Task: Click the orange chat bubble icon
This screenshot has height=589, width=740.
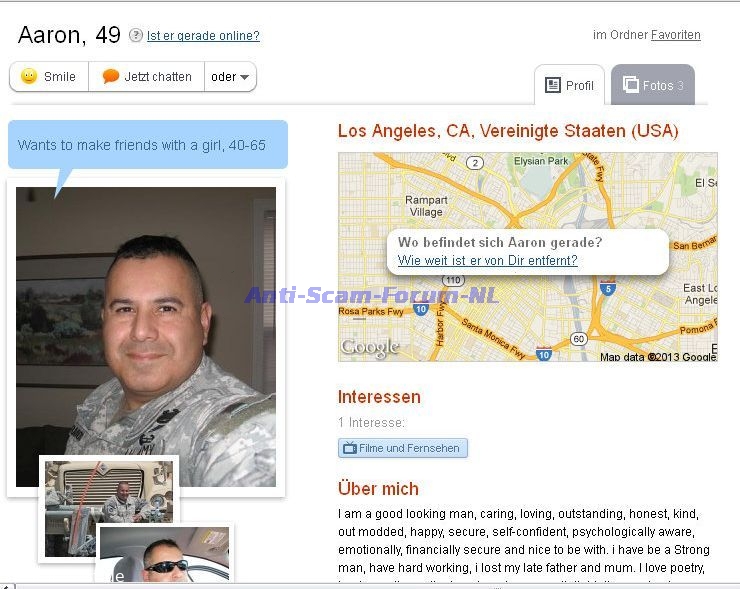Action: tap(110, 76)
